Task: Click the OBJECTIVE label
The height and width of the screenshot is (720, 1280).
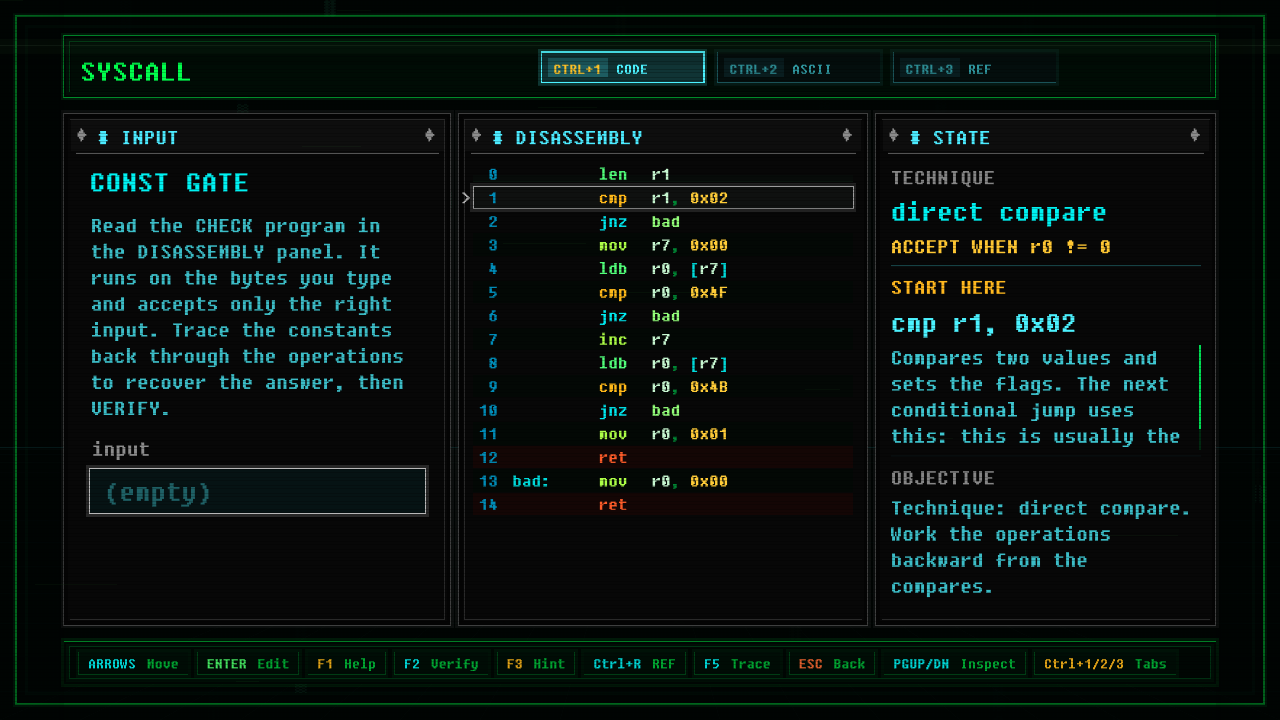Action: [x=942, y=478]
